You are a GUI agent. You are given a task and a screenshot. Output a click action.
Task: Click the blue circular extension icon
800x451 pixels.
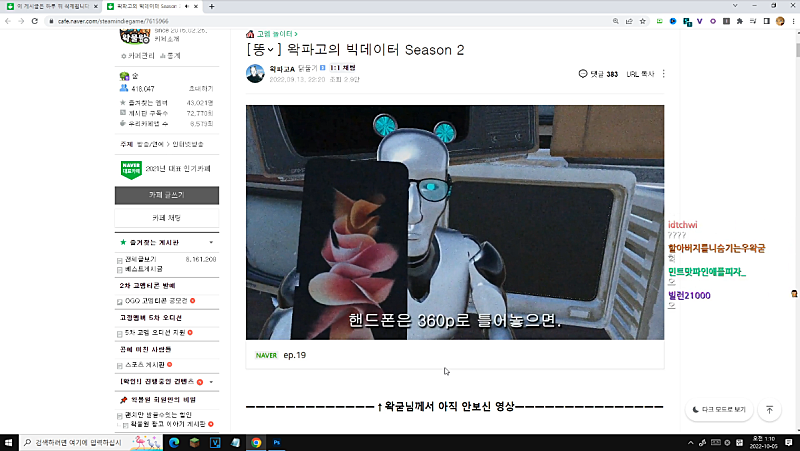click(x=673, y=21)
